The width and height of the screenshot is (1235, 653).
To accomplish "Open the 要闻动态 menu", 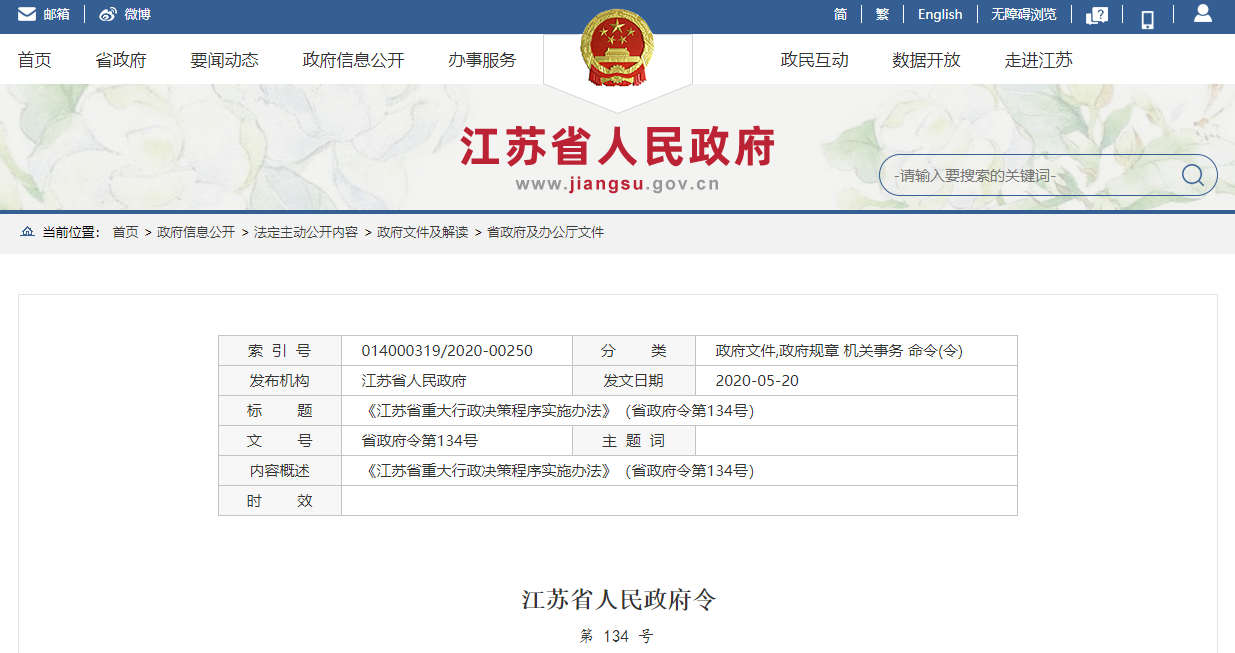I will tap(225, 60).
